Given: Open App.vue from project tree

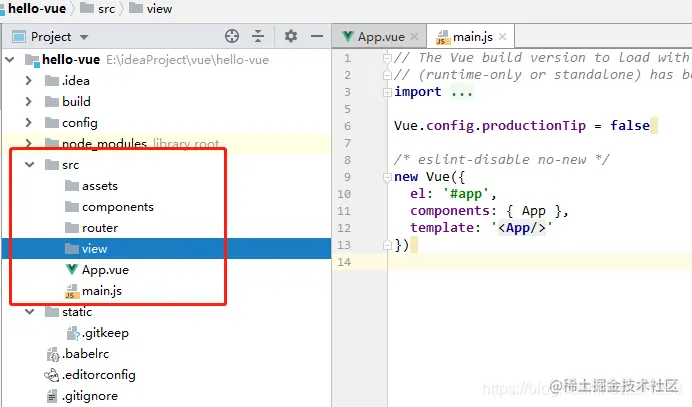Looking at the screenshot, I should tap(105, 270).
